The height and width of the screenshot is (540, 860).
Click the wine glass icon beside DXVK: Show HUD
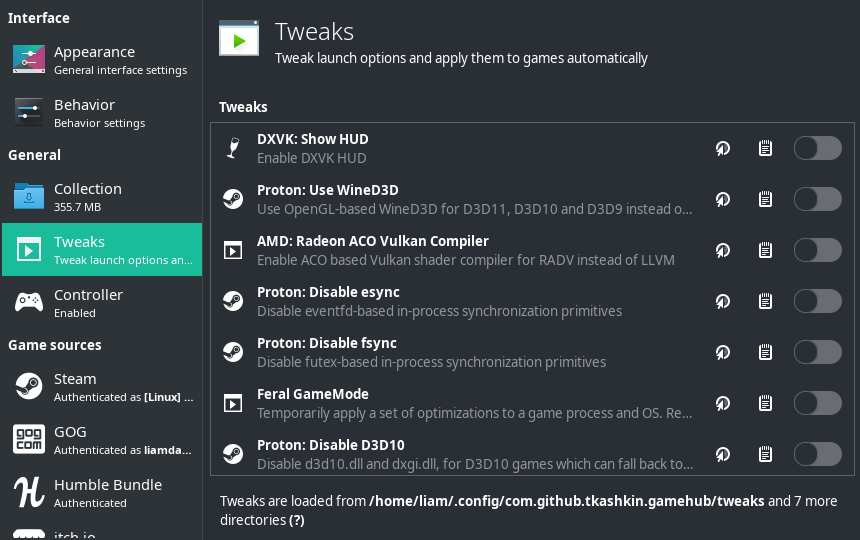click(233, 148)
